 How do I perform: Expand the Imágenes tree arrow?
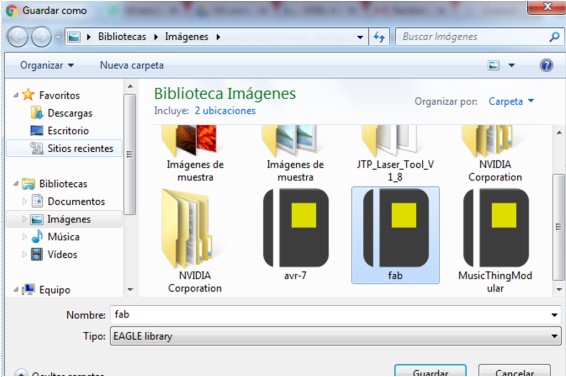24,219
